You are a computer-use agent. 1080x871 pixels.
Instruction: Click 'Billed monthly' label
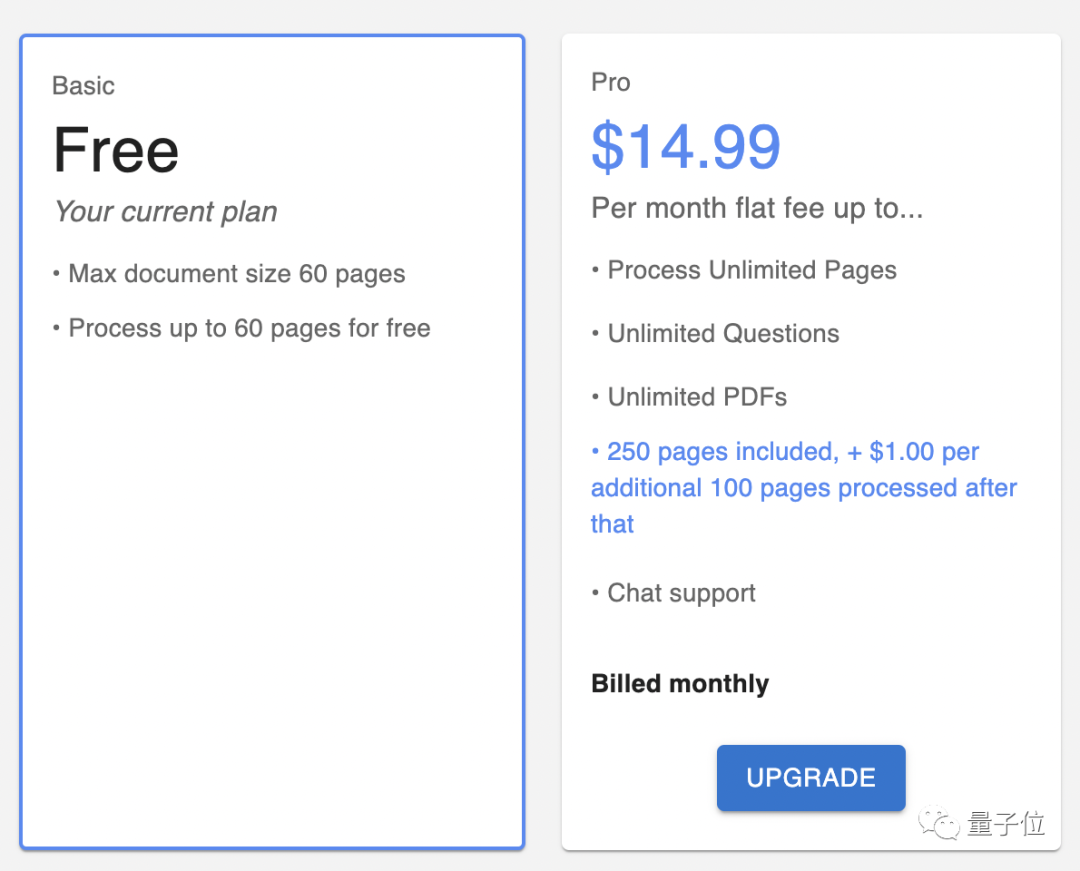[680, 684]
